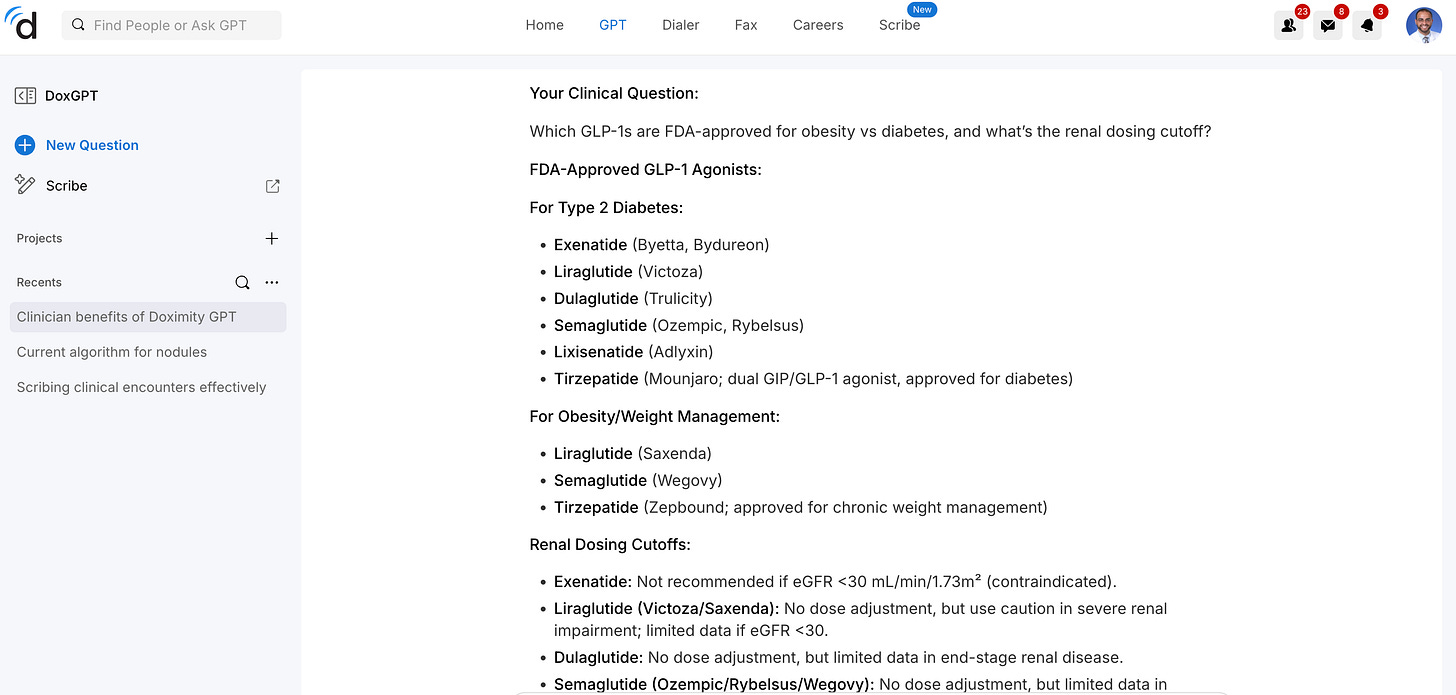The height and width of the screenshot is (695, 1456).
Task: Click the 'FDA-Approved GLP-1 Agonists:' heading
Action: click(646, 170)
